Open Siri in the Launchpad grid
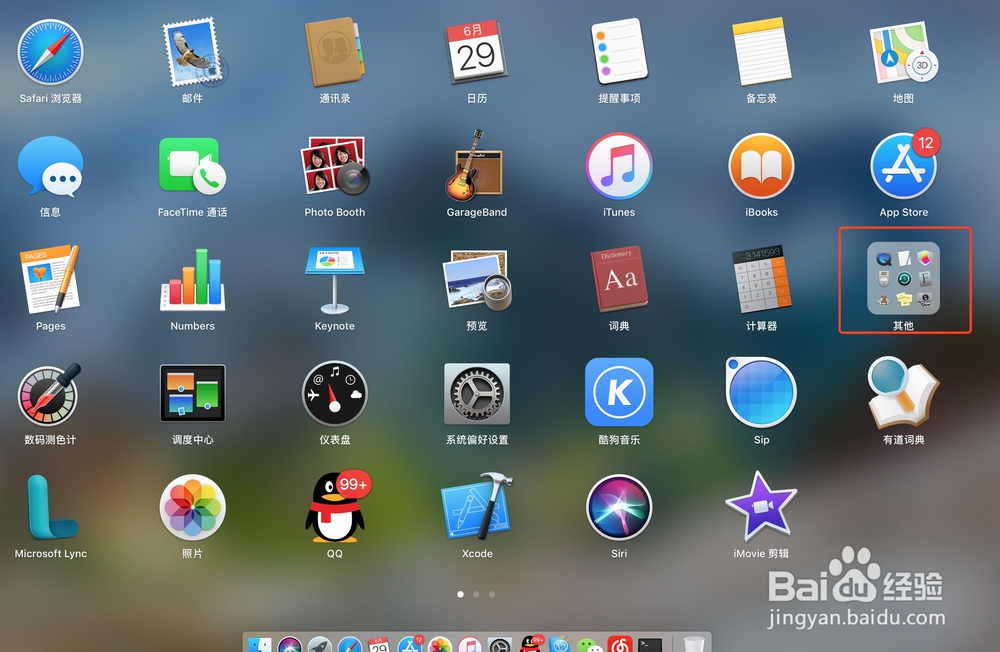The height and width of the screenshot is (652, 1000). 619,507
